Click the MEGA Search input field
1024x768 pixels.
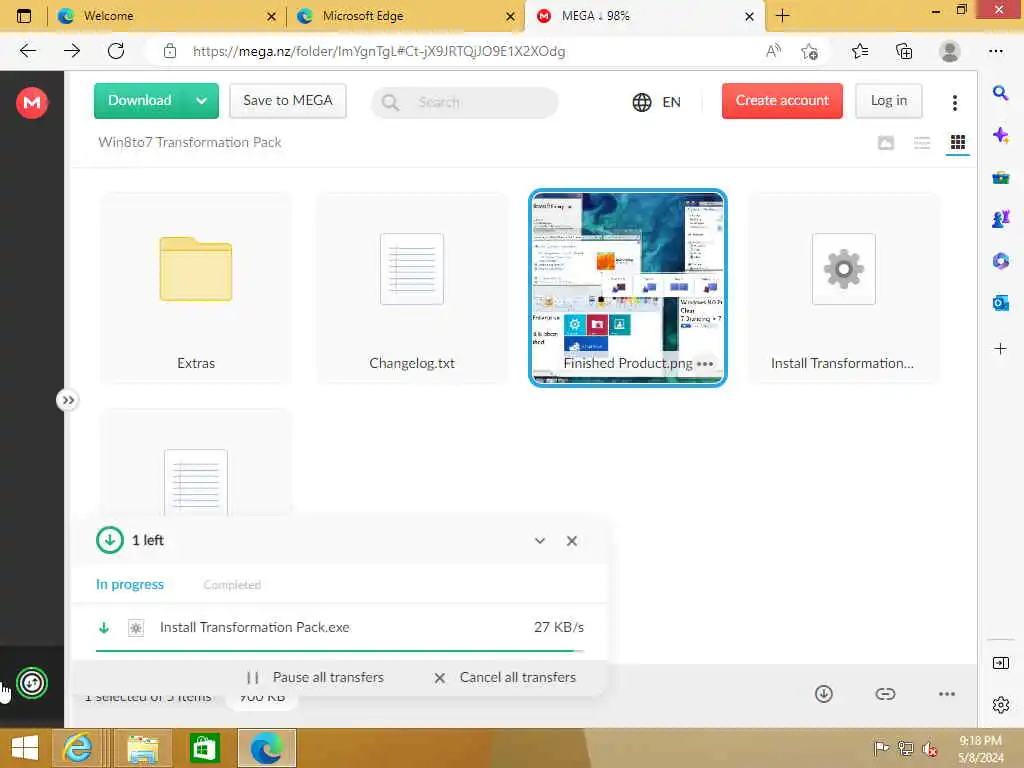coord(465,103)
